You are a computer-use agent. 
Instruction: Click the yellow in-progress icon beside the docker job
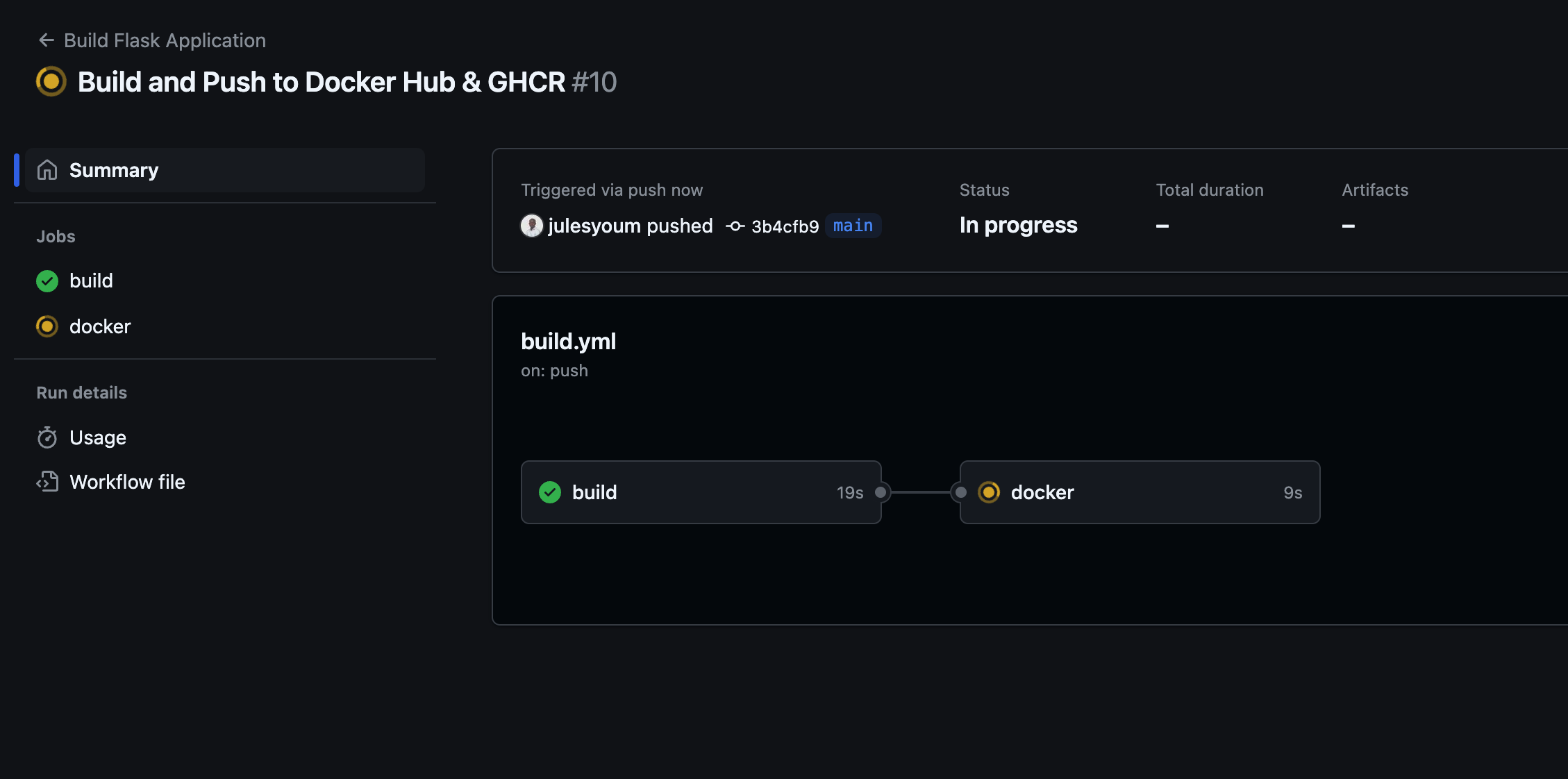[x=47, y=326]
